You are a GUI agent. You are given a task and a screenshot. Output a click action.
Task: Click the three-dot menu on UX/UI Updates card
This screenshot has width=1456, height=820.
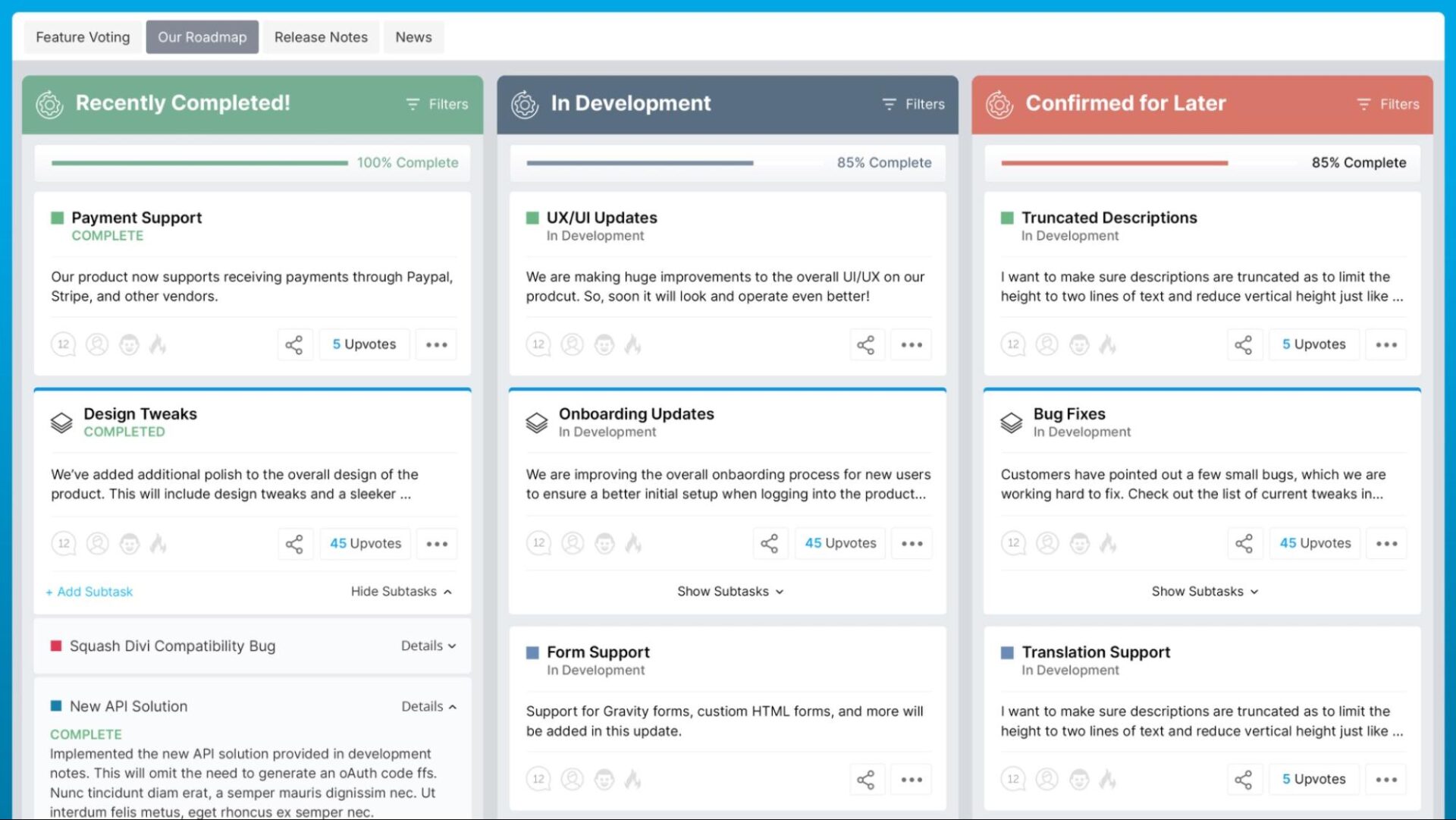[x=912, y=343]
